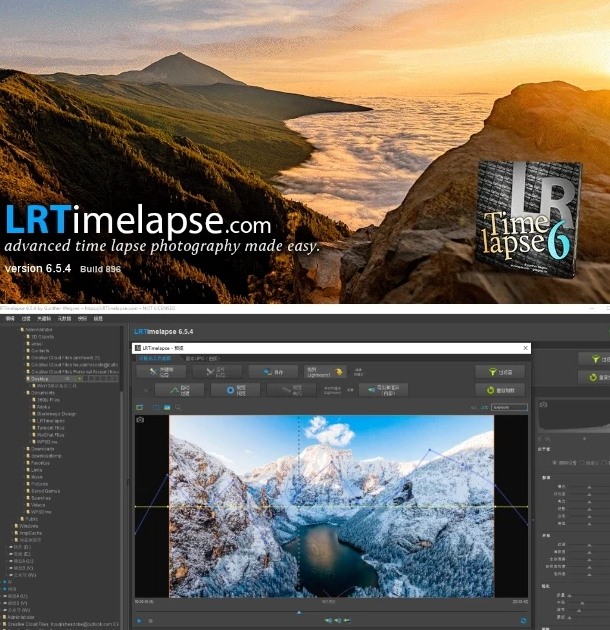Expand the 3D Objects folder
Image resolution: width=610 pixels, height=630 pixels.
(24, 337)
